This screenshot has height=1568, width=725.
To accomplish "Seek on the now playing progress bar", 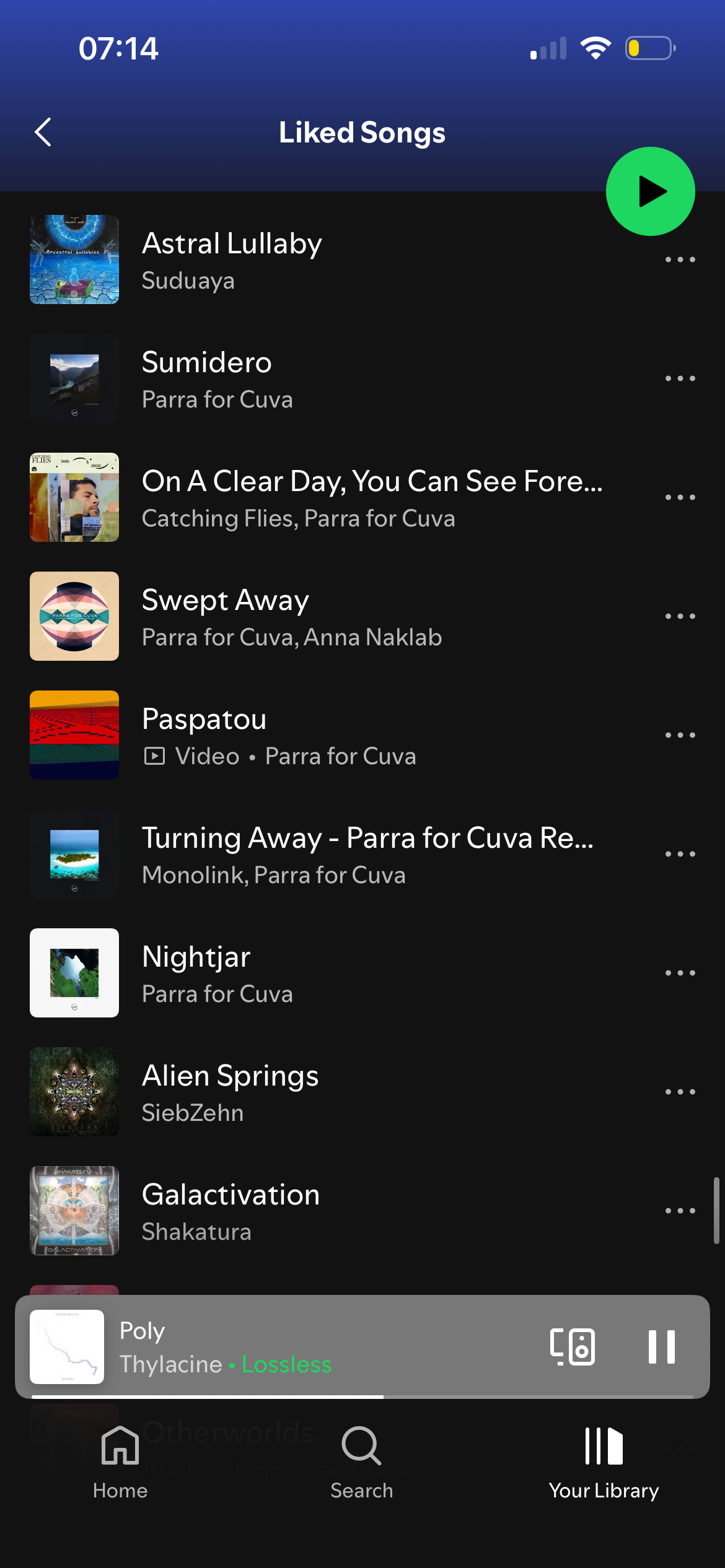I will tap(362, 1396).
